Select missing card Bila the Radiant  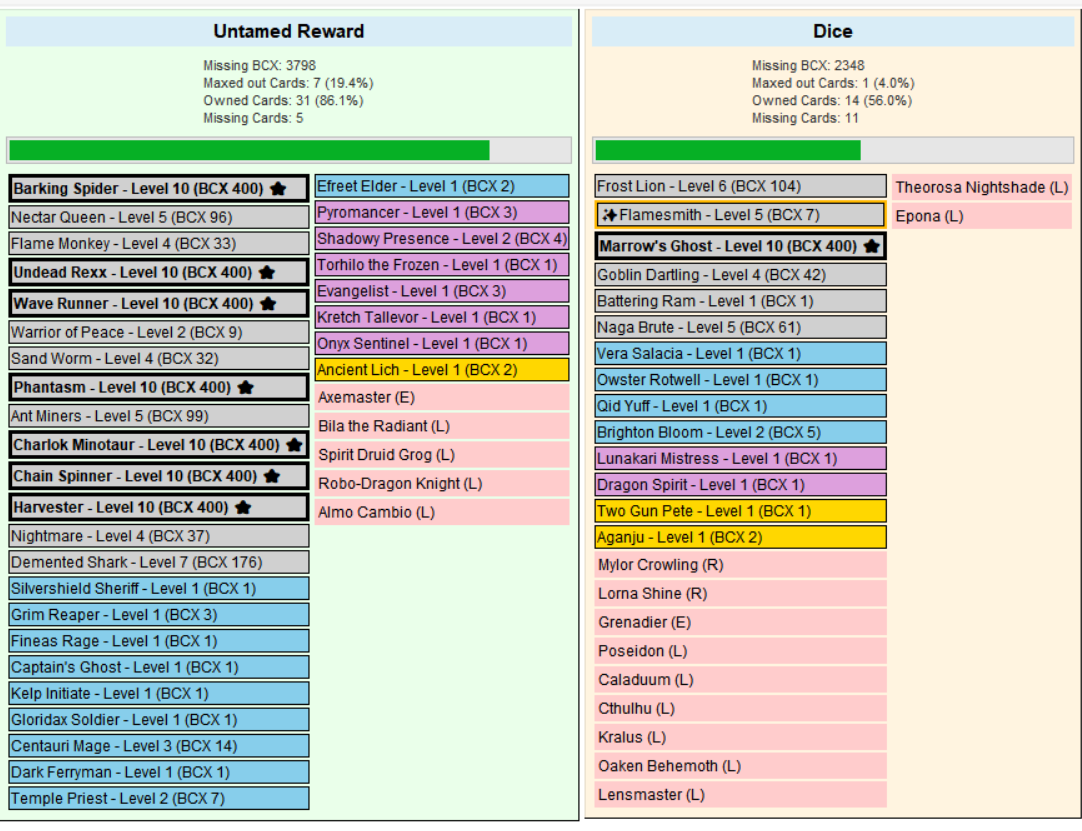pyautogui.click(x=442, y=426)
